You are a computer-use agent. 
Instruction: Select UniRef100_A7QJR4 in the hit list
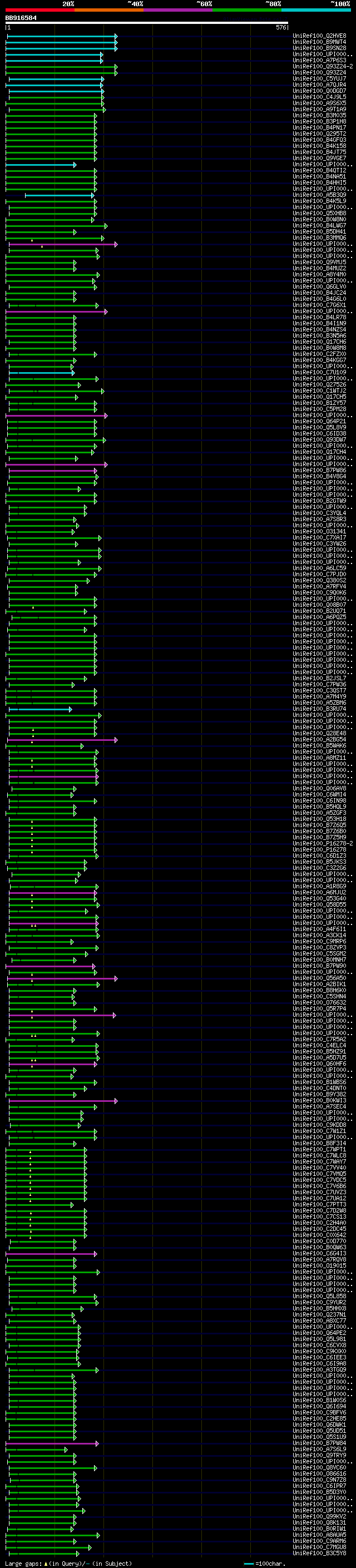[319, 85]
